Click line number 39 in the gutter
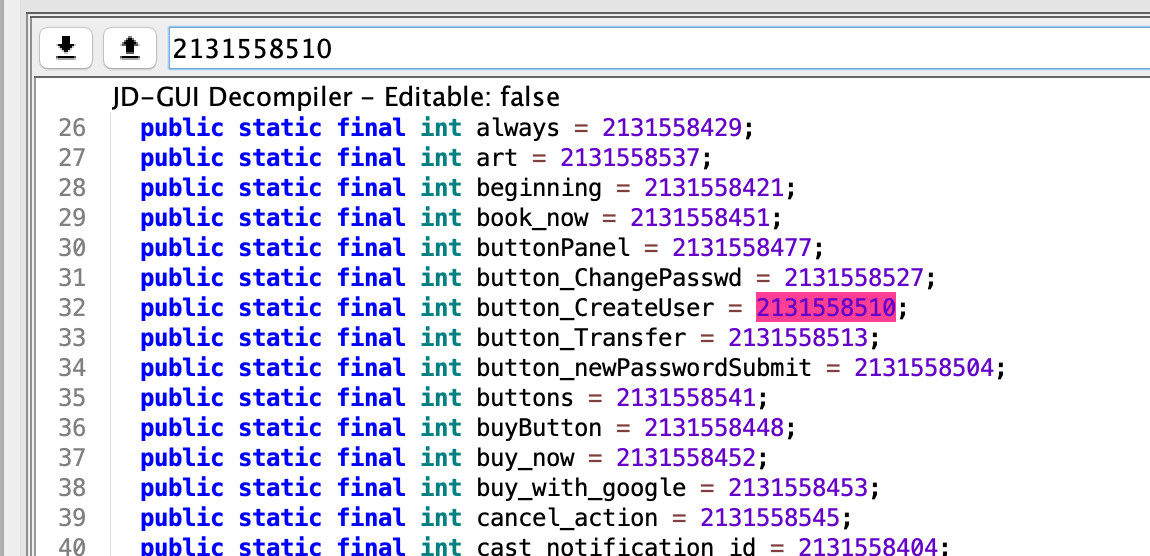 pyautogui.click(x=72, y=518)
